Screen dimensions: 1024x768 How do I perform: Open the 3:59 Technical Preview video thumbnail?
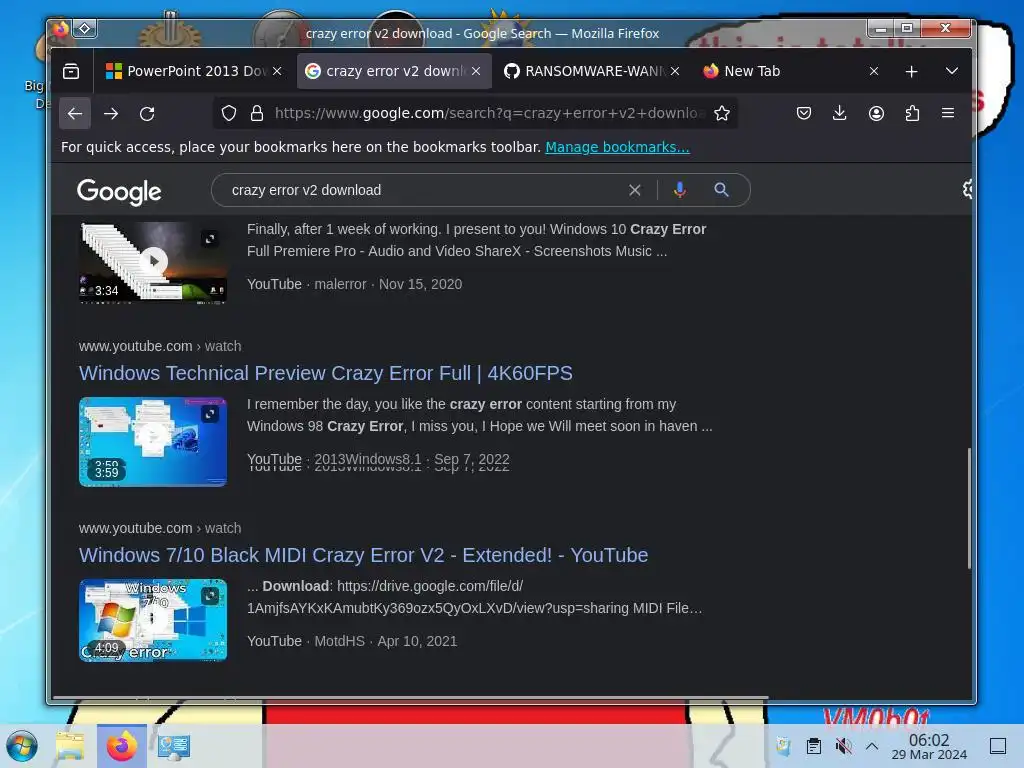[x=153, y=442]
